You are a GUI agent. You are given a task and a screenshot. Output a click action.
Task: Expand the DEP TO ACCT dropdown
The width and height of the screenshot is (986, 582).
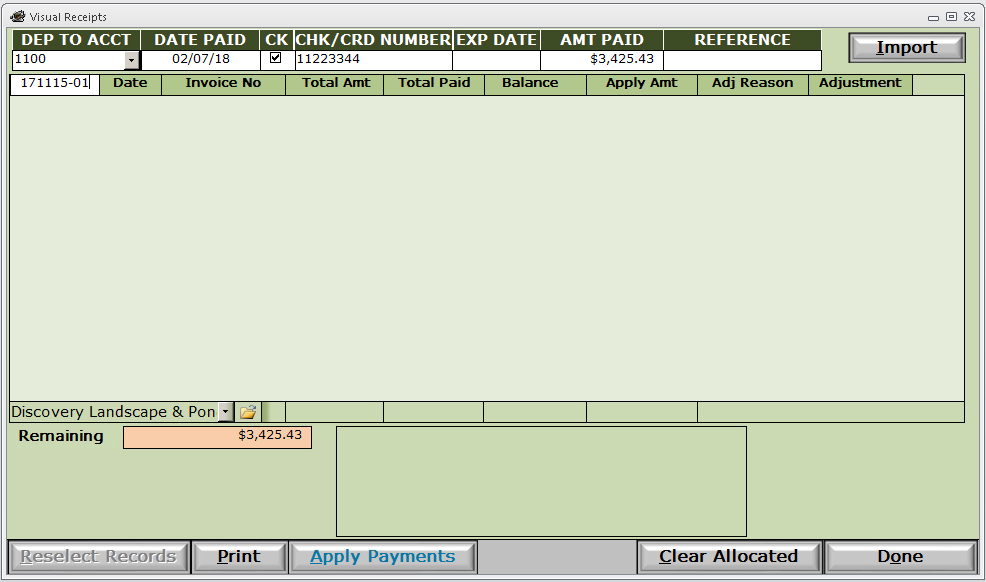[x=131, y=60]
